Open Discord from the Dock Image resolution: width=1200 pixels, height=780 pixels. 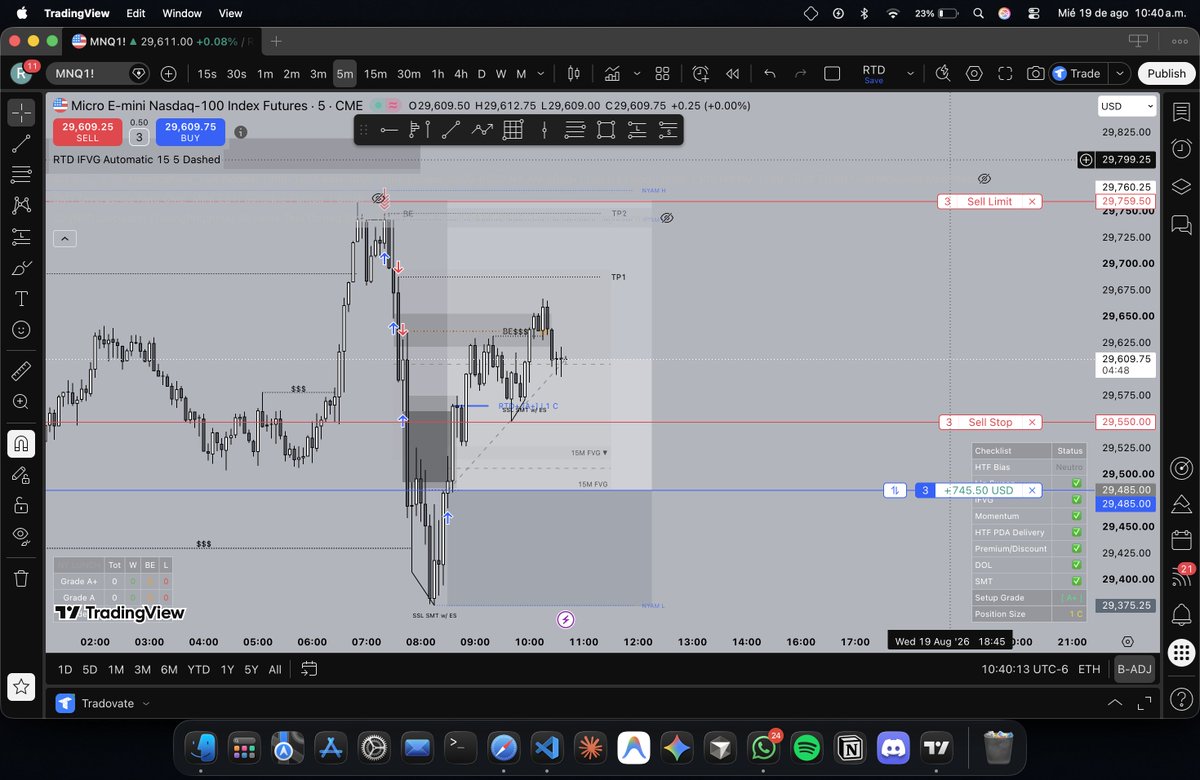pos(892,747)
